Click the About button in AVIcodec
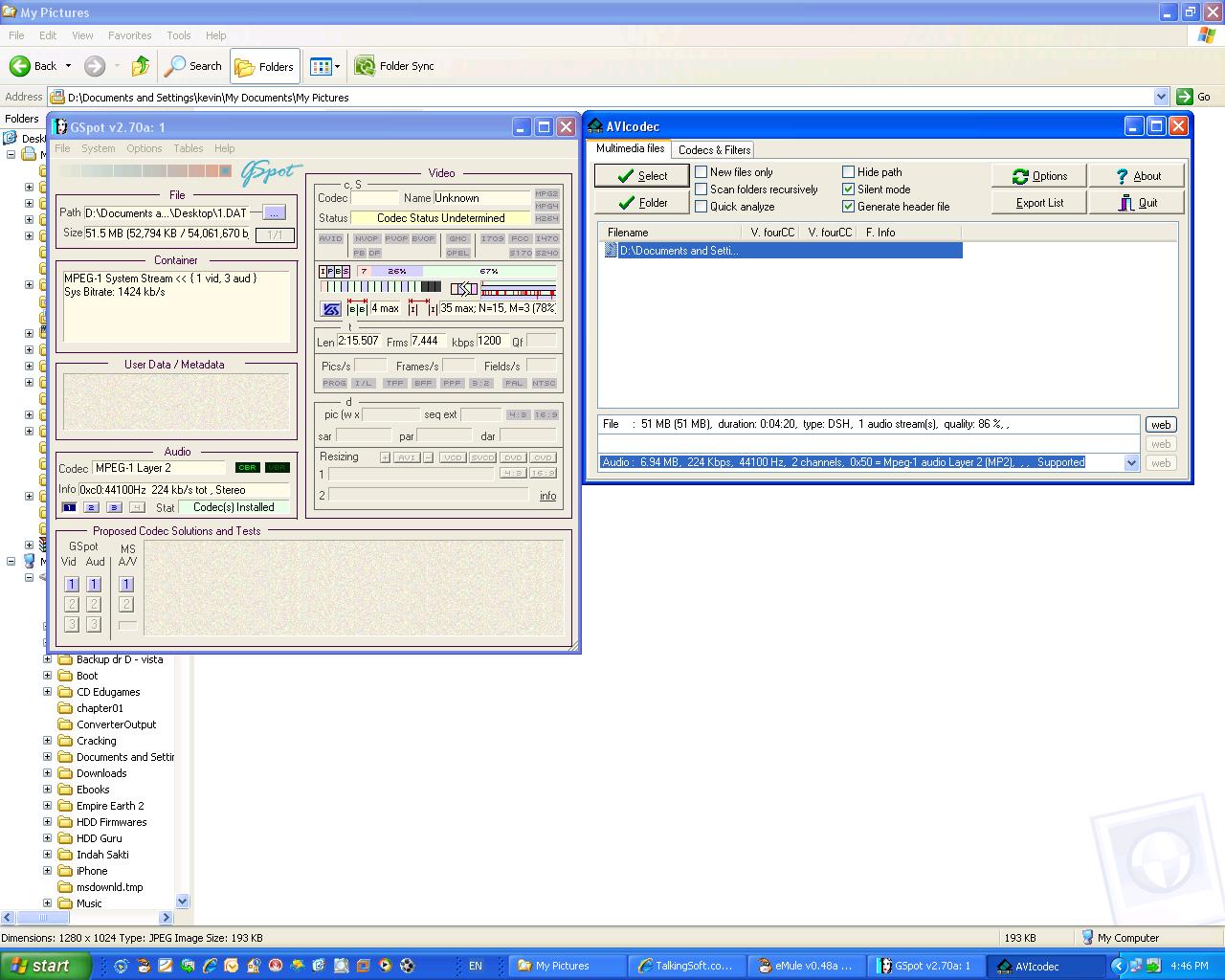 tap(1137, 176)
